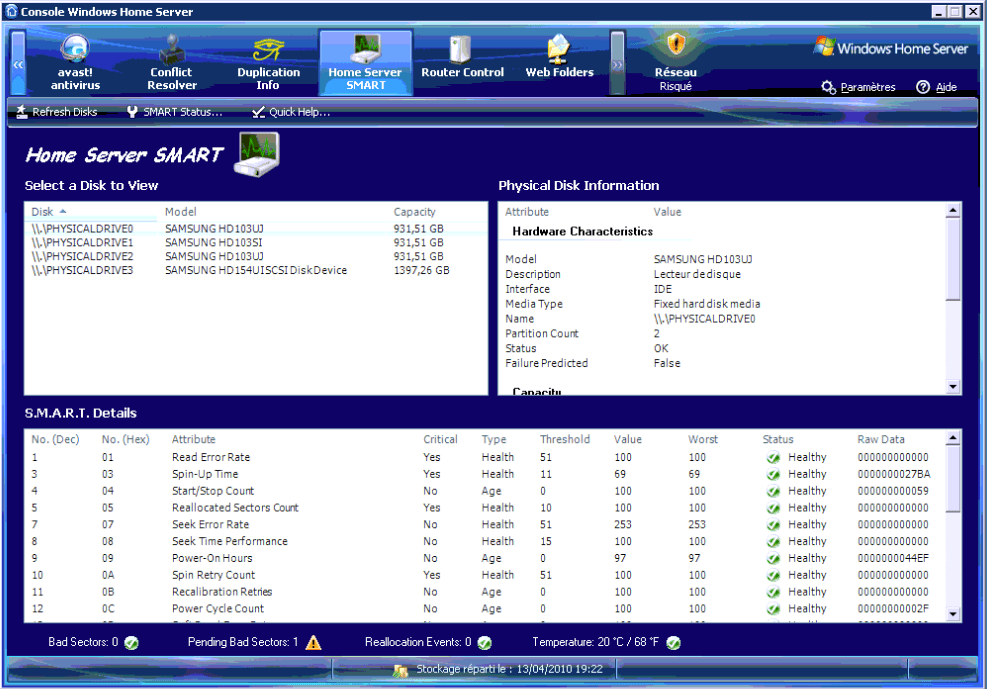Open the Aide link
The width and height of the screenshot is (987, 689).
coord(946,87)
